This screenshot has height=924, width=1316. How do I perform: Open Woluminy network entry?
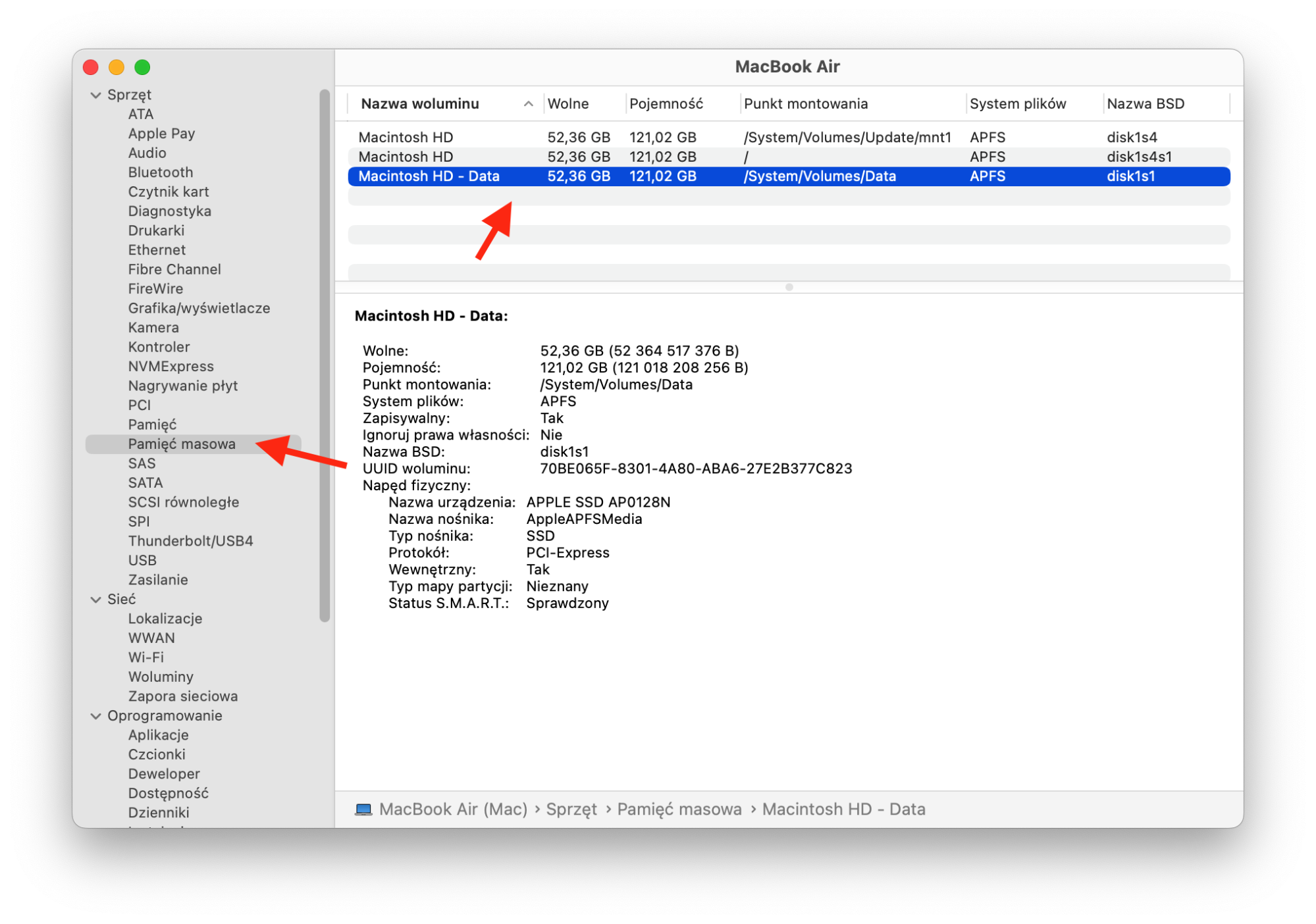tap(161, 677)
